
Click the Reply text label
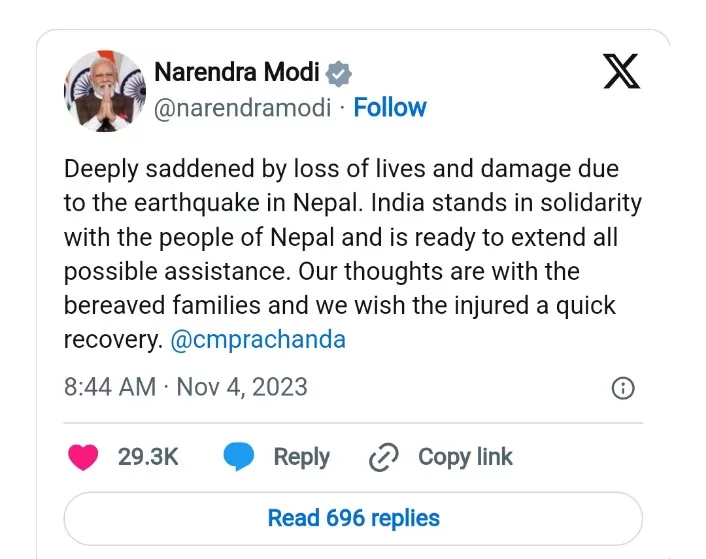point(301,457)
